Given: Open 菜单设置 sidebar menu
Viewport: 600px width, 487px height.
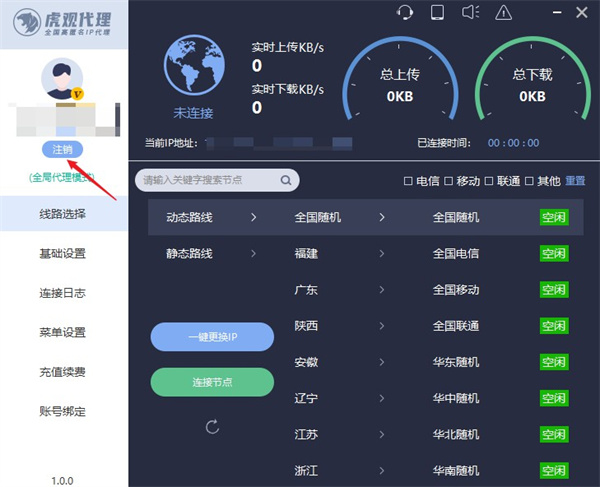Looking at the screenshot, I should (x=64, y=332).
